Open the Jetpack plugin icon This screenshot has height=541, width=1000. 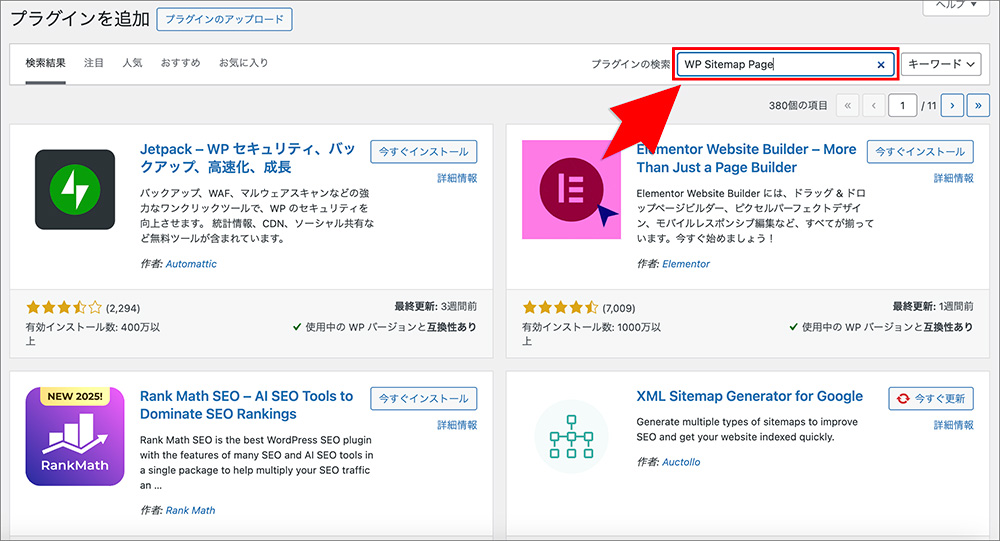pos(75,189)
